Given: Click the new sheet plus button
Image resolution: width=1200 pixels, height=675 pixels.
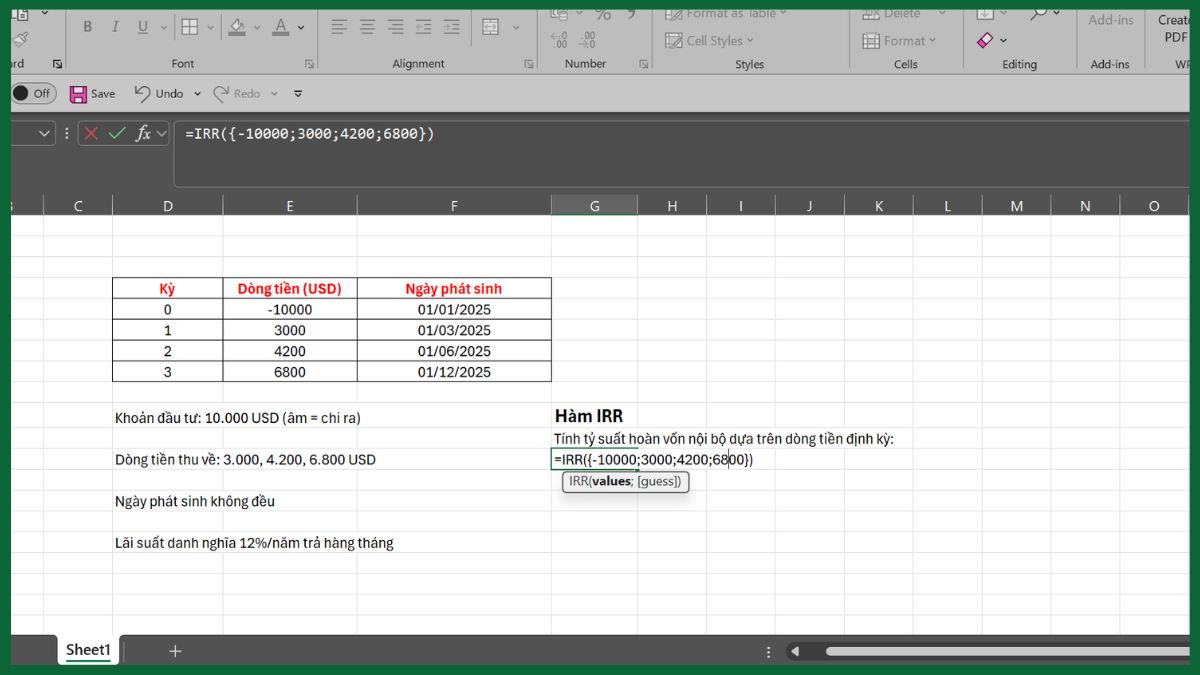Looking at the screenshot, I should tap(174, 650).
